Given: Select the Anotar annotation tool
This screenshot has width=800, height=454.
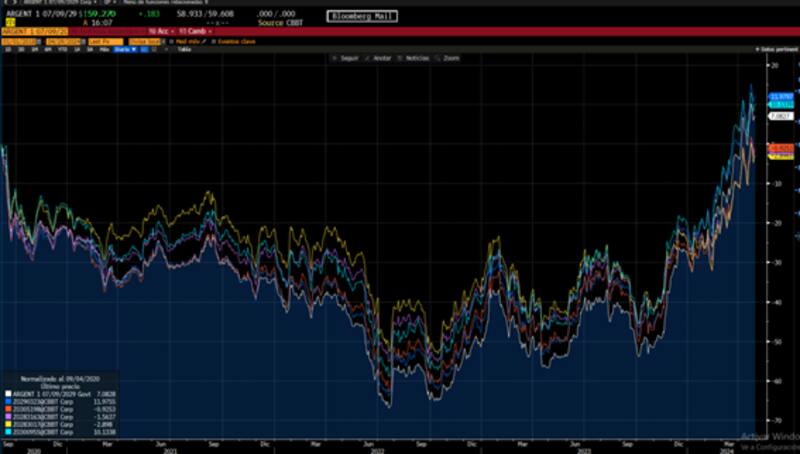Looking at the screenshot, I should 381,59.
